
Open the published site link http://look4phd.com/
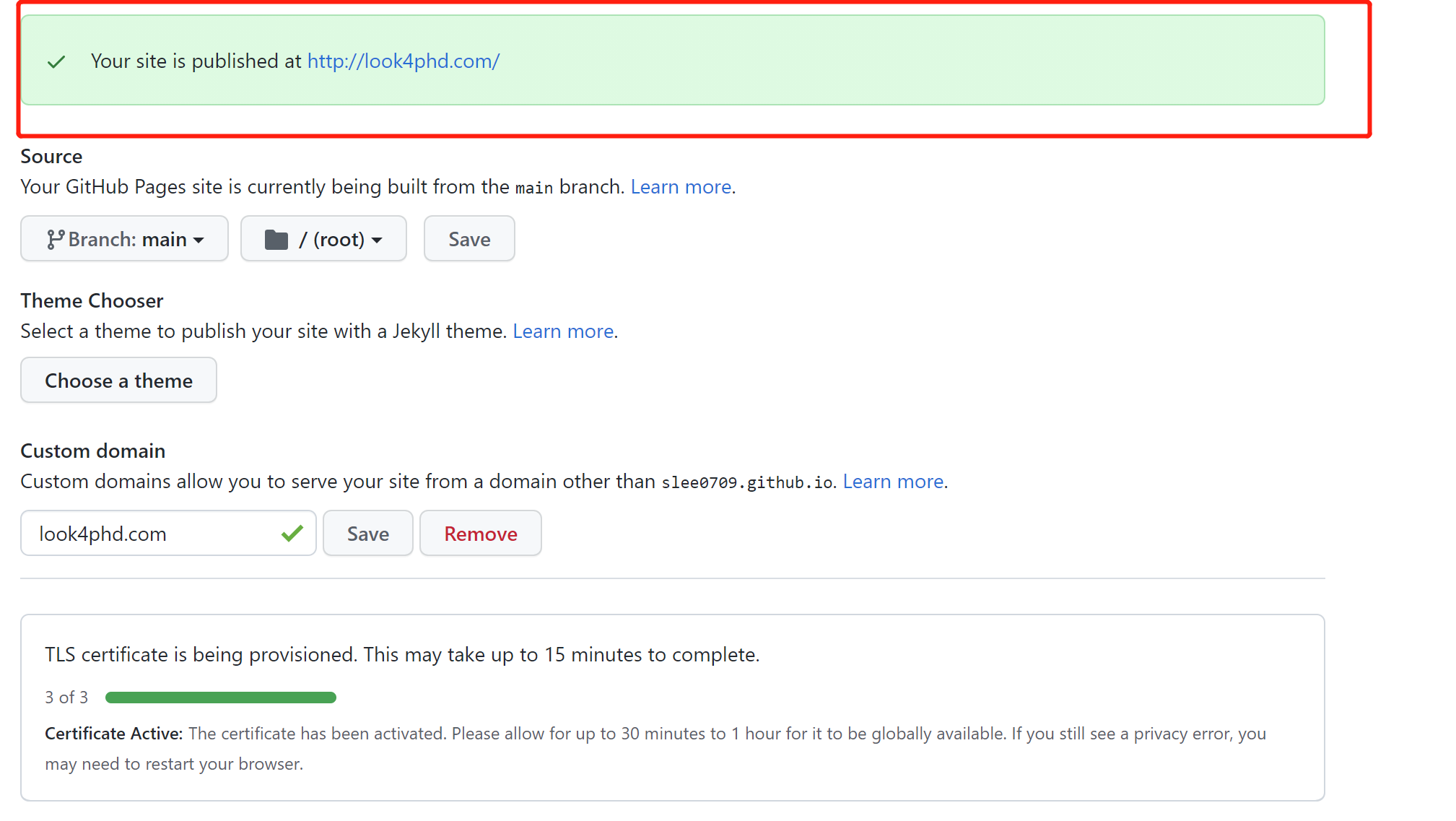pyautogui.click(x=404, y=61)
